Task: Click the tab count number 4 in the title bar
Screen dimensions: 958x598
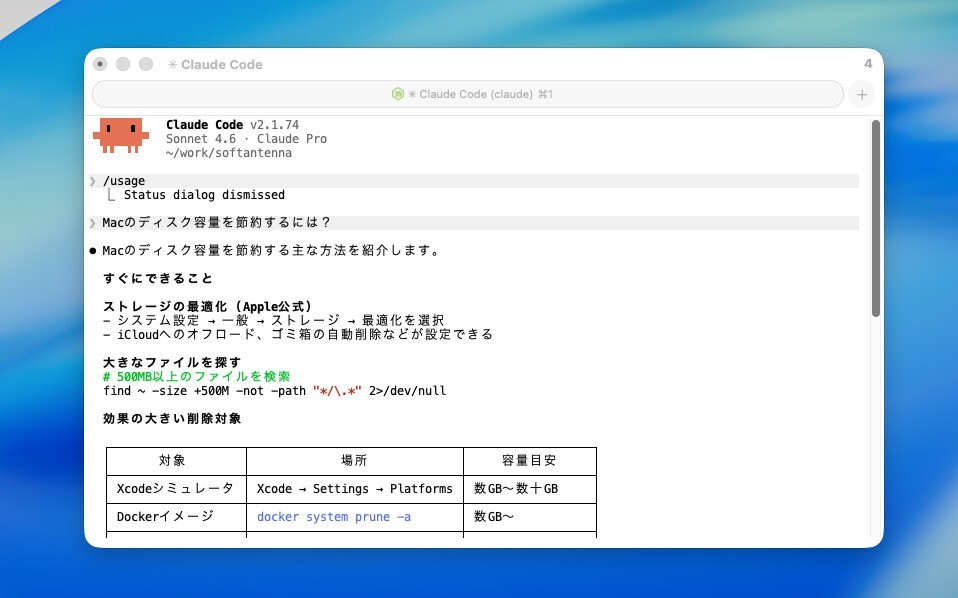Action: [868, 64]
